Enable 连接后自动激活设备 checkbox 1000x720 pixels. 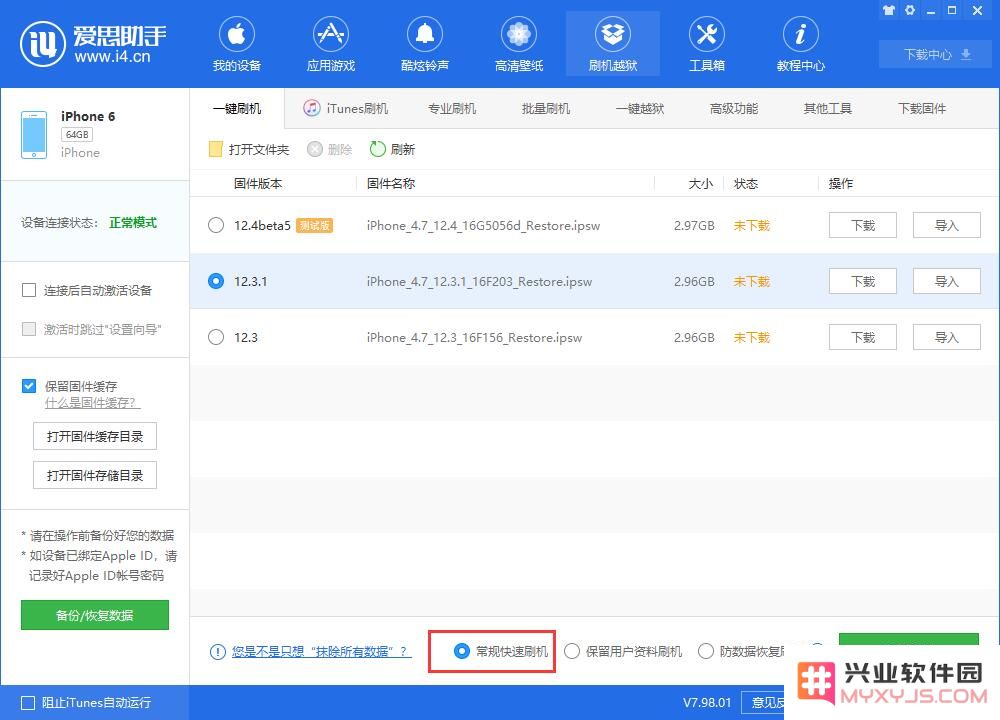(x=29, y=290)
